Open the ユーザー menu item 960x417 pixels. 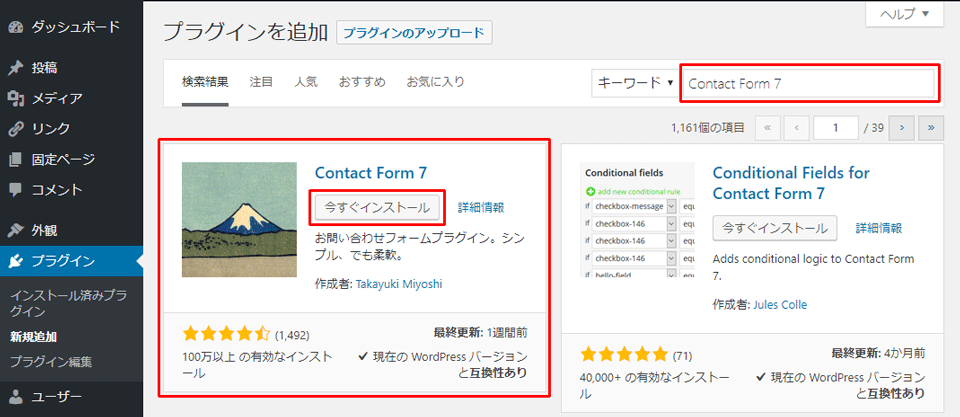point(71,398)
